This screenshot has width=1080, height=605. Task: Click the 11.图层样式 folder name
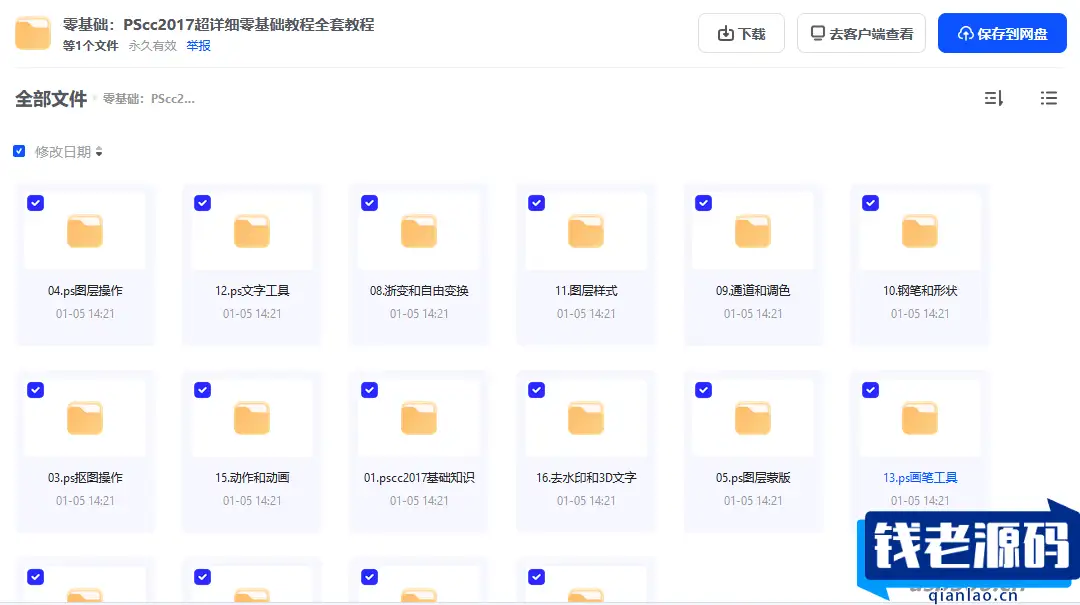pyautogui.click(x=586, y=291)
